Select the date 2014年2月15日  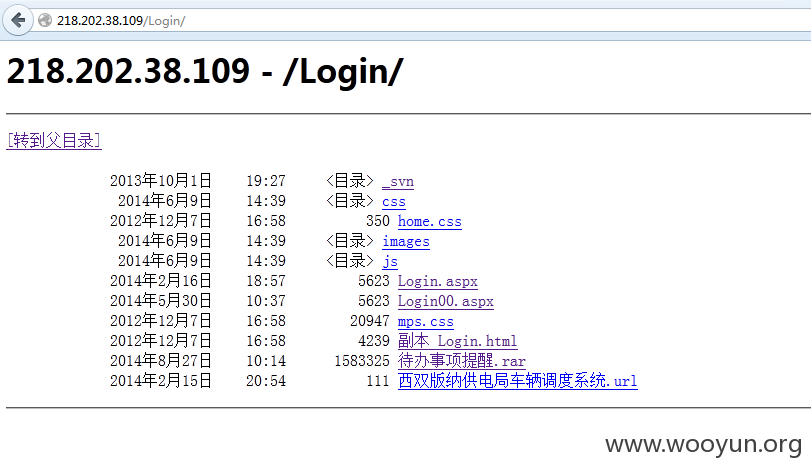pos(161,381)
